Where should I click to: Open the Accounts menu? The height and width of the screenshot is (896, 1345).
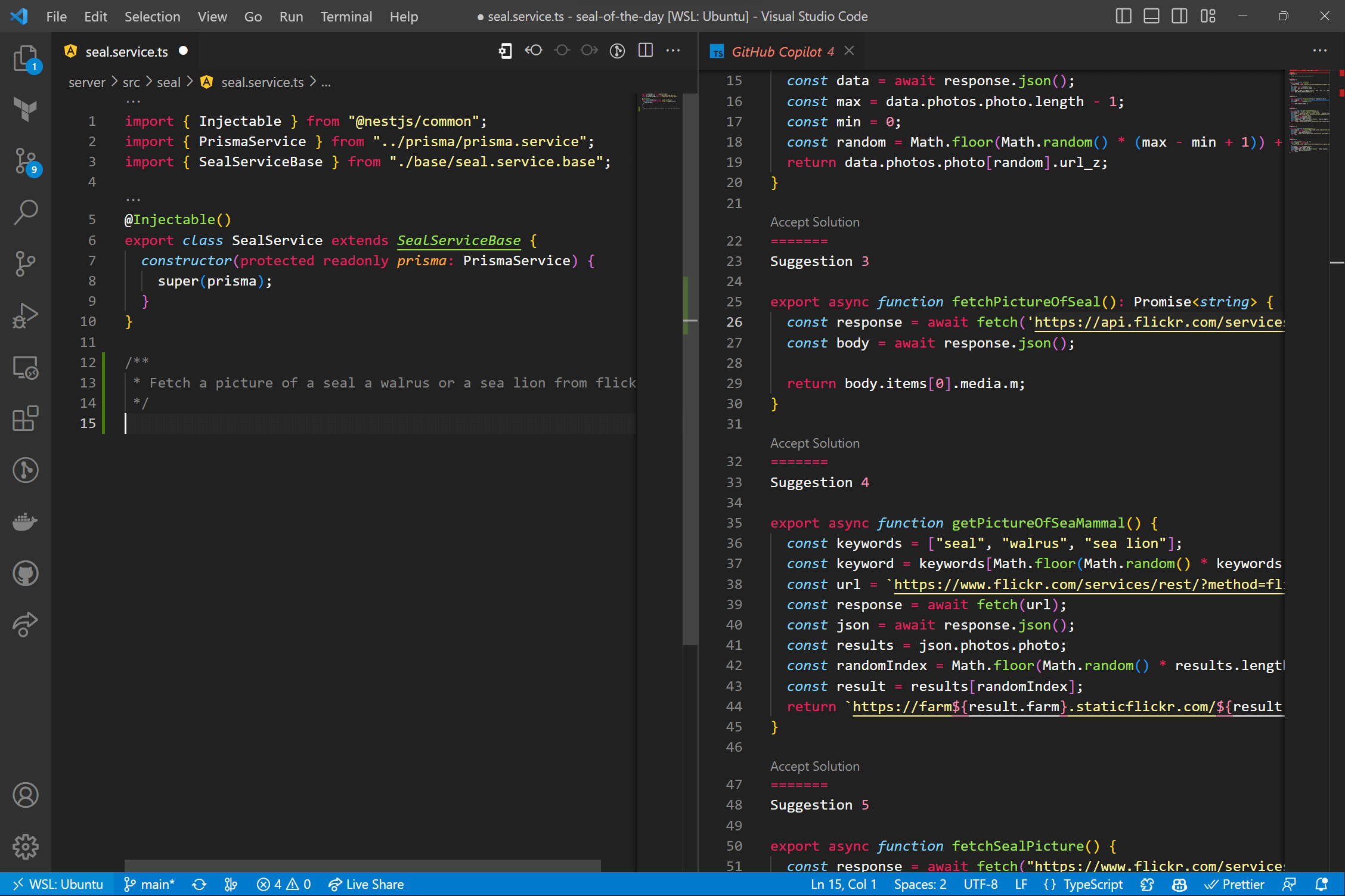(x=25, y=795)
